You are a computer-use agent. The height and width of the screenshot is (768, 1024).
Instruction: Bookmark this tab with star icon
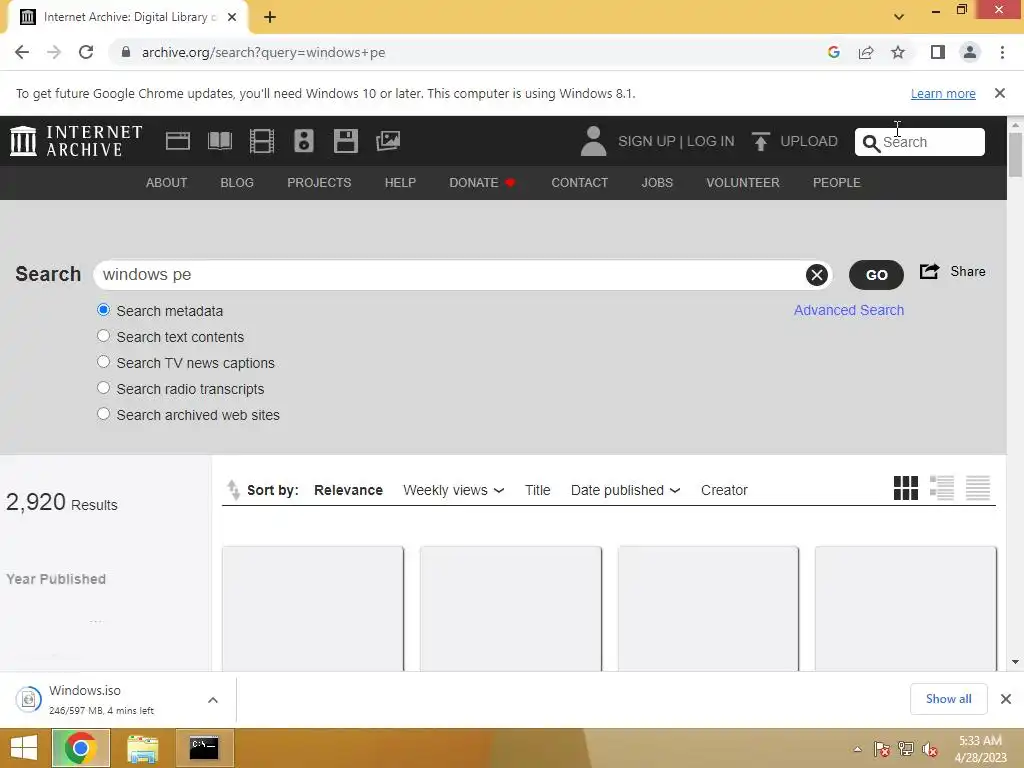pyautogui.click(x=898, y=52)
